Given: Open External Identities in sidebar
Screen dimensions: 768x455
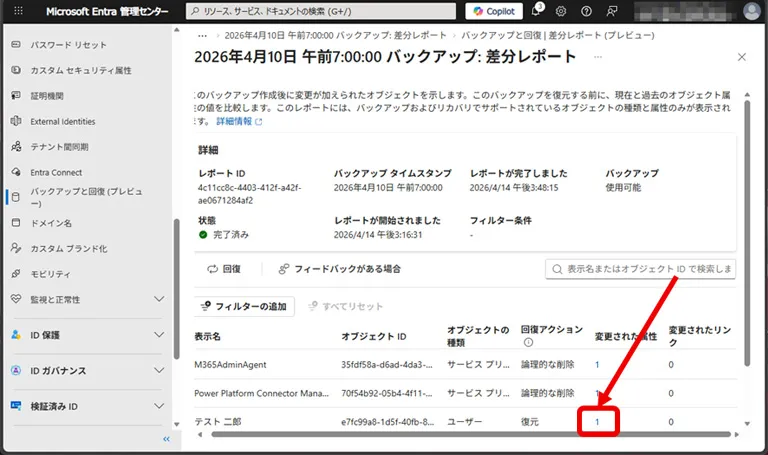Looking at the screenshot, I should pyautogui.click(x=63, y=121).
